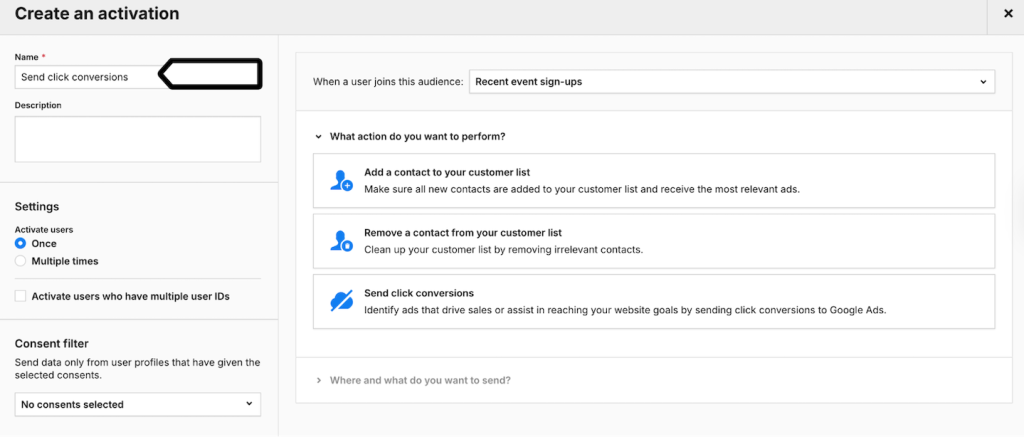Open the No consents selected dropdown
The width and height of the screenshot is (1024, 437).
point(138,404)
